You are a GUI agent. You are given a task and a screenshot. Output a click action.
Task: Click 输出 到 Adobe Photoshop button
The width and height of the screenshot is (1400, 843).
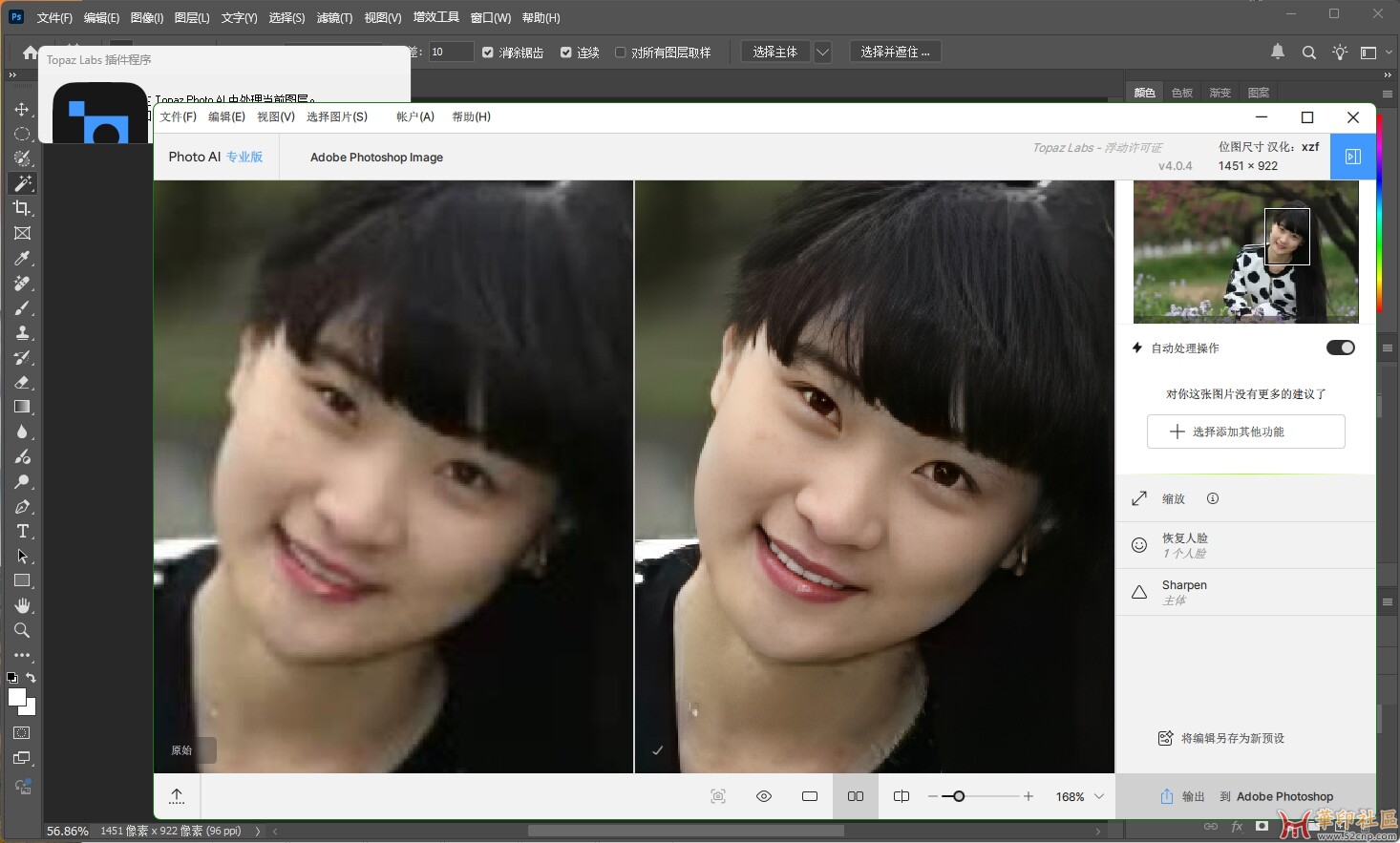1246,796
